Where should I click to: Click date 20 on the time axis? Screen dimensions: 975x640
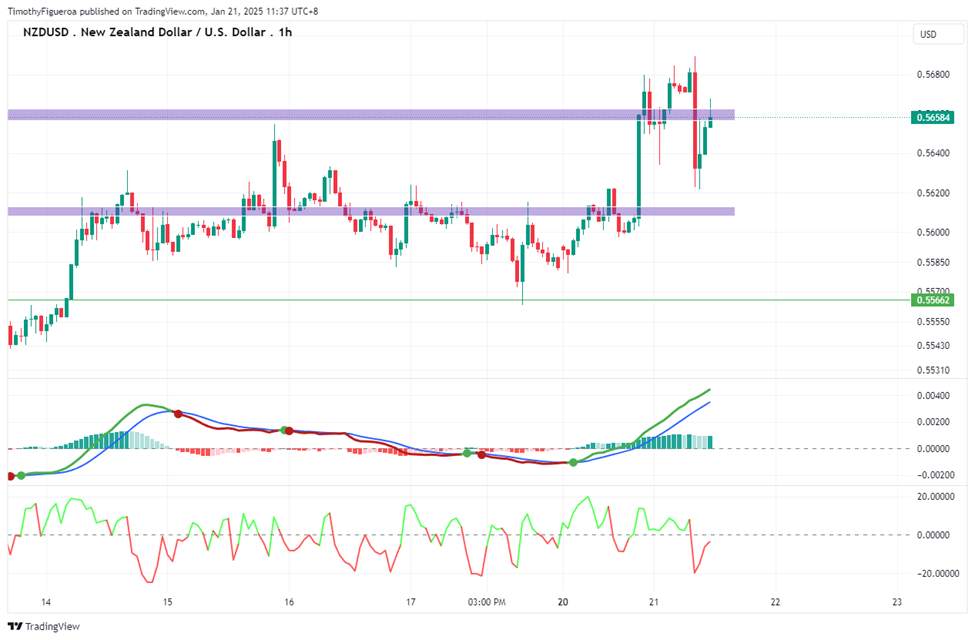pos(563,601)
